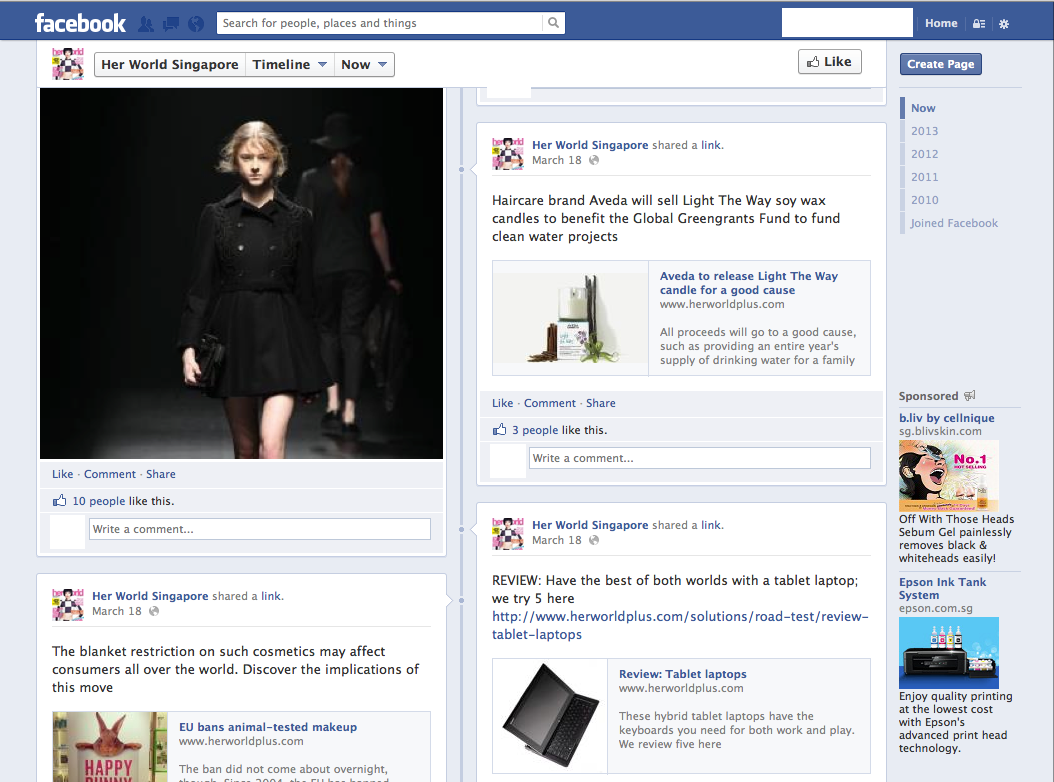Image resolution: width=1054 pixels, height=782 pixels.
Task: Open the herworldplus review-tablet-laptops URL
Action: point(680,625)
